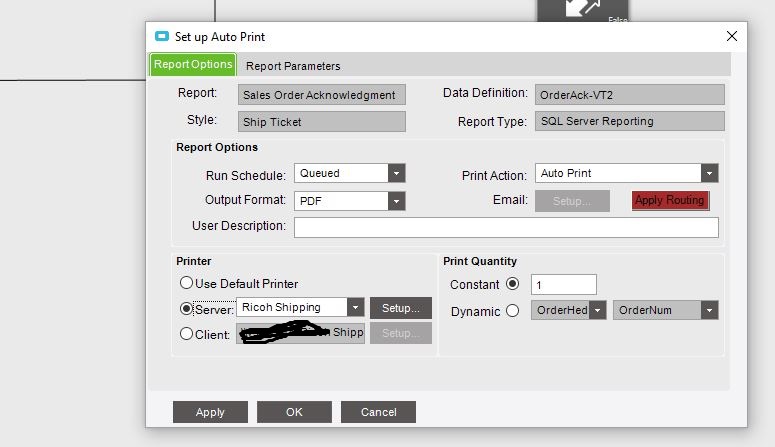Choose Dynamic print quantity option
Screen dimensions: 775x447
click(513, 311)
